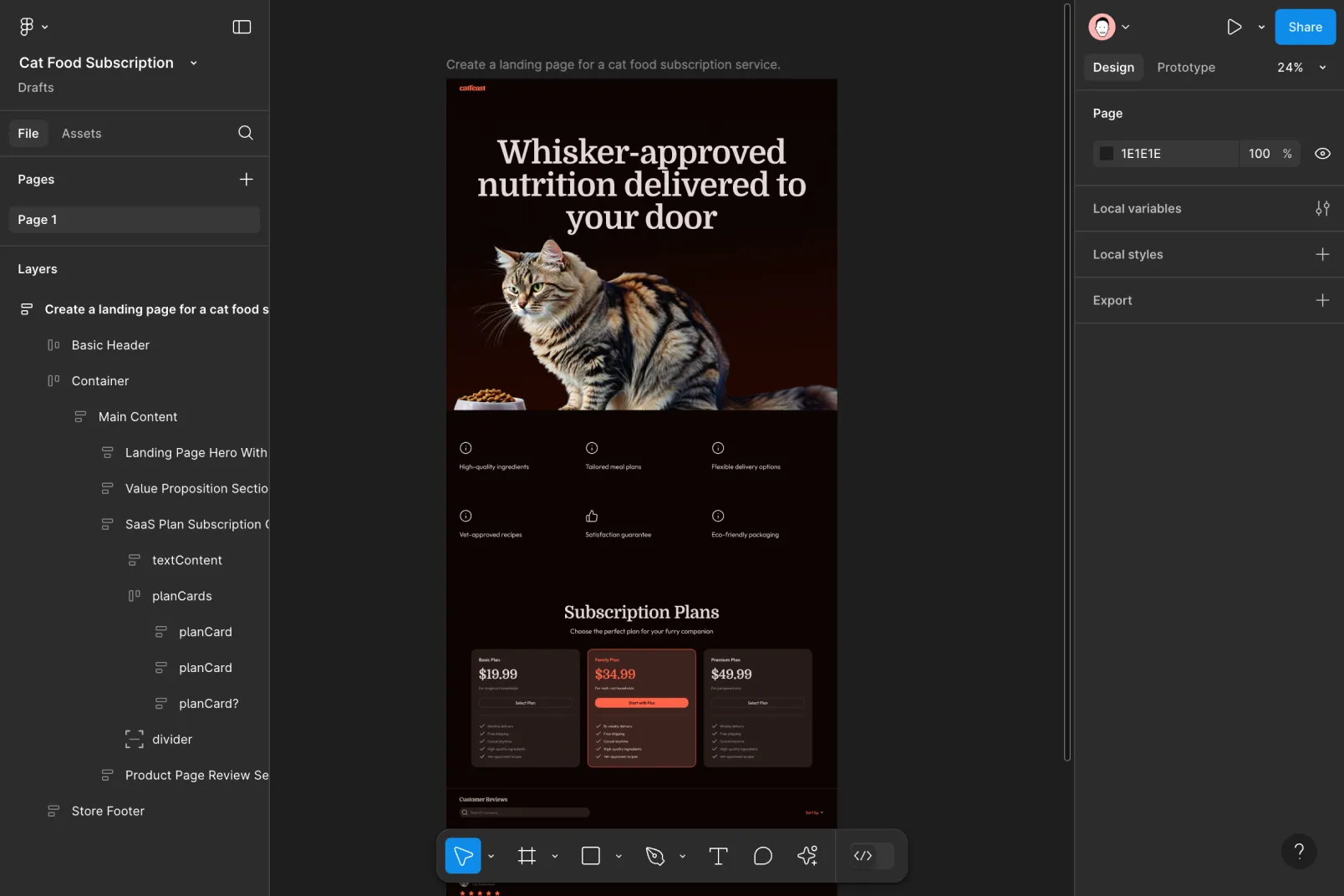This screenshot has height=896, width=1344.
Task: Select the Landing Page Hero layer
Action: click(196, 453)
